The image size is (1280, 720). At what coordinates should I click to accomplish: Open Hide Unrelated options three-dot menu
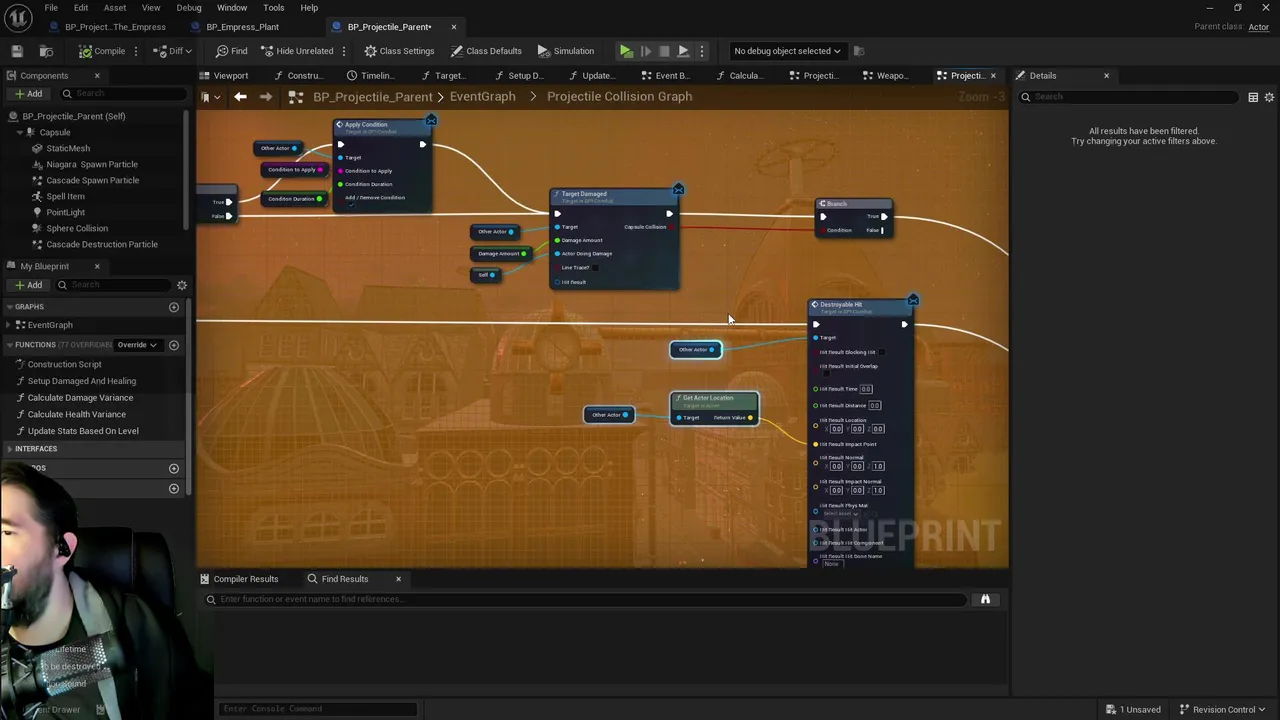(344, 51)
